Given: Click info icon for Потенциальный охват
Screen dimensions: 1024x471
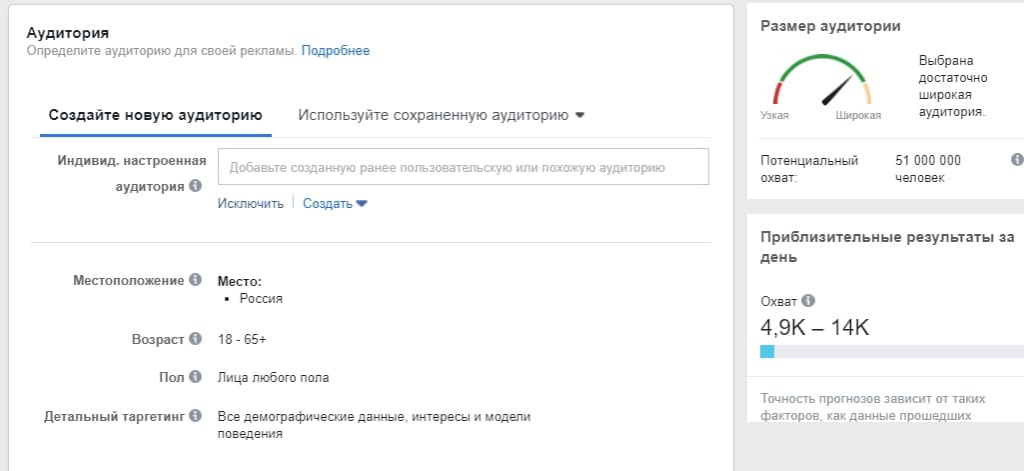Looking at the screenshot, I should click(x=1017, y=160).
